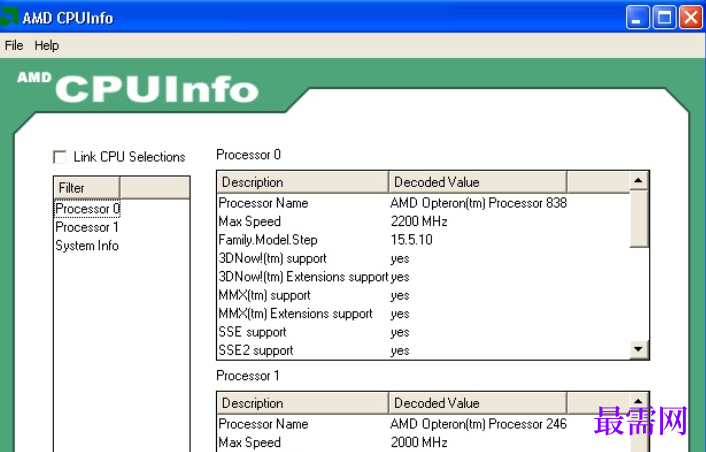Image resolution: width=706 pixels, height=452 pixels.
Task: Select the Max Speed row of Processor 0
Action: [x=423, y=221]
